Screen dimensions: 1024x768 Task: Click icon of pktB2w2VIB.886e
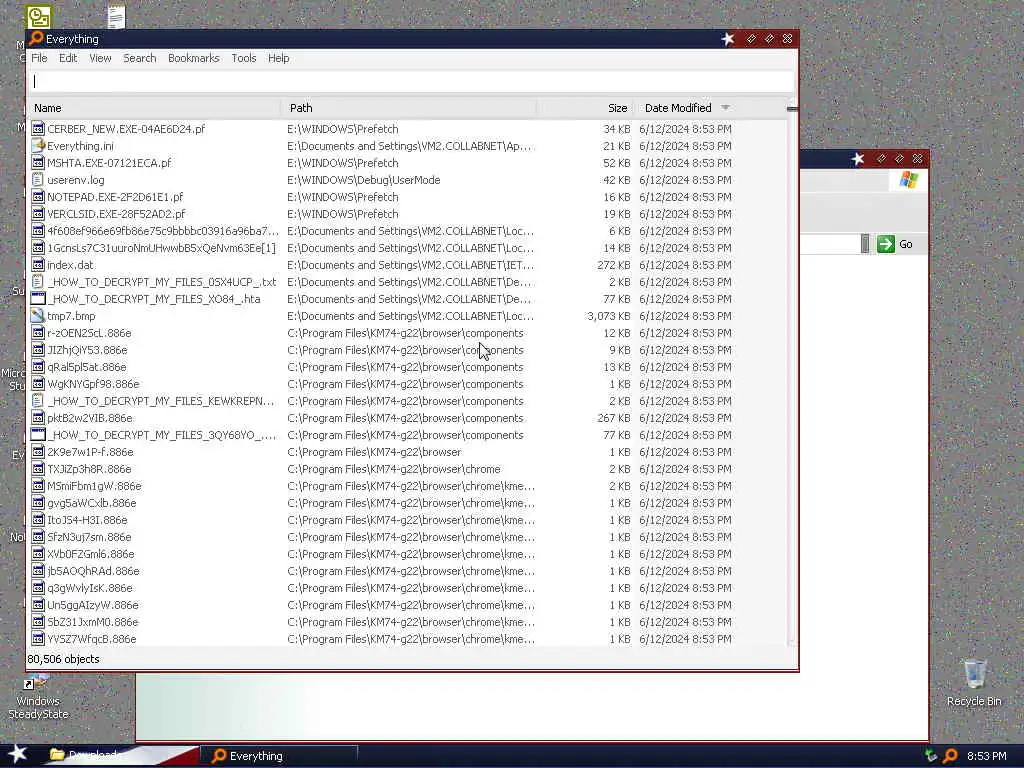pos(38,418)
